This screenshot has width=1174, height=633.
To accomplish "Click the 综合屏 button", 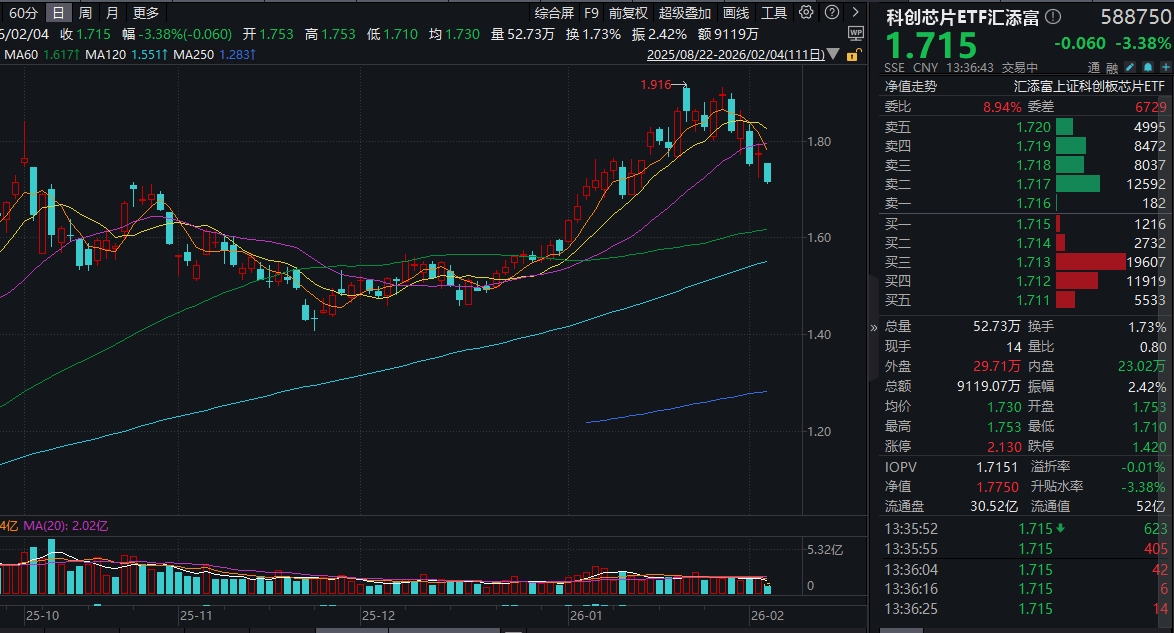I will tap(554, 13).
